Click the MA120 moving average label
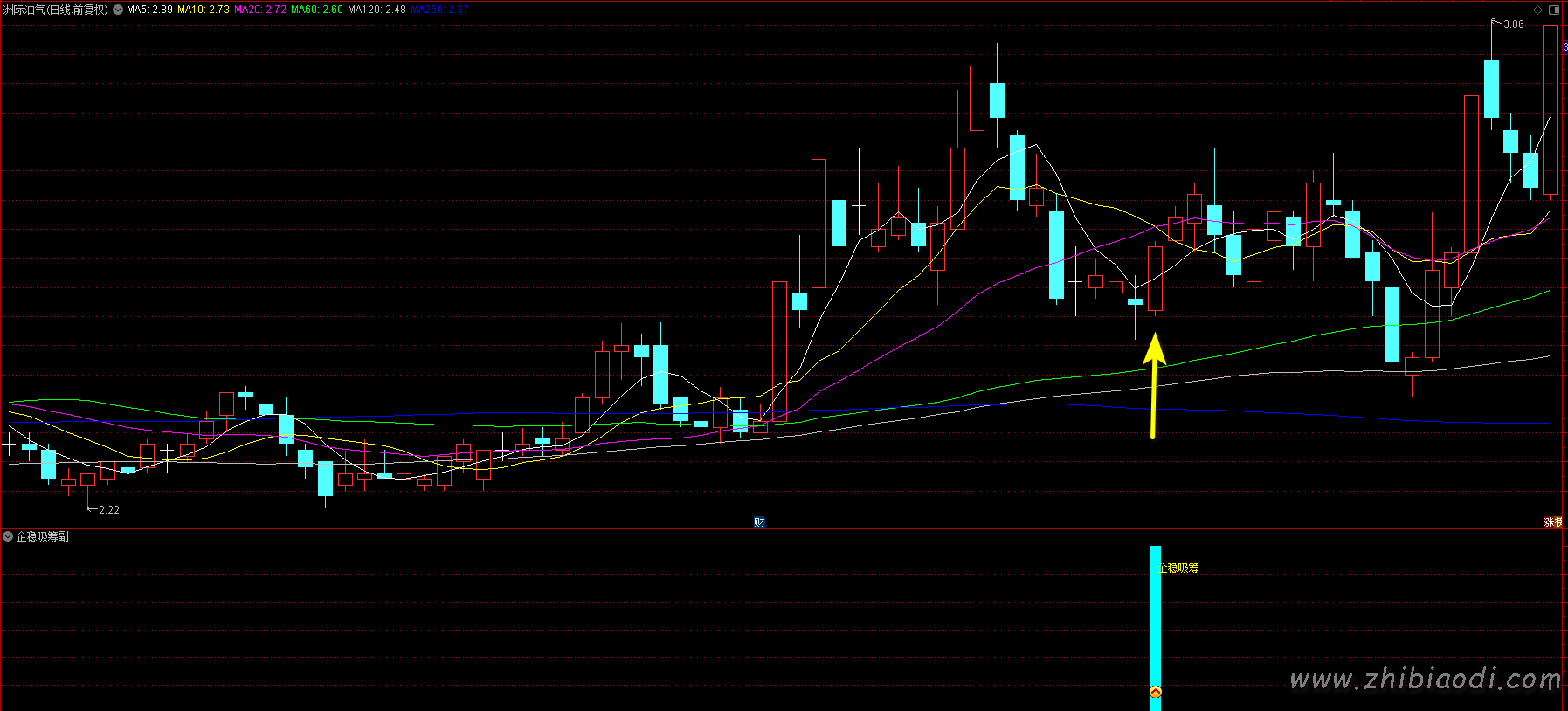Screen dimensions: 1568x711 click(376, 10)
